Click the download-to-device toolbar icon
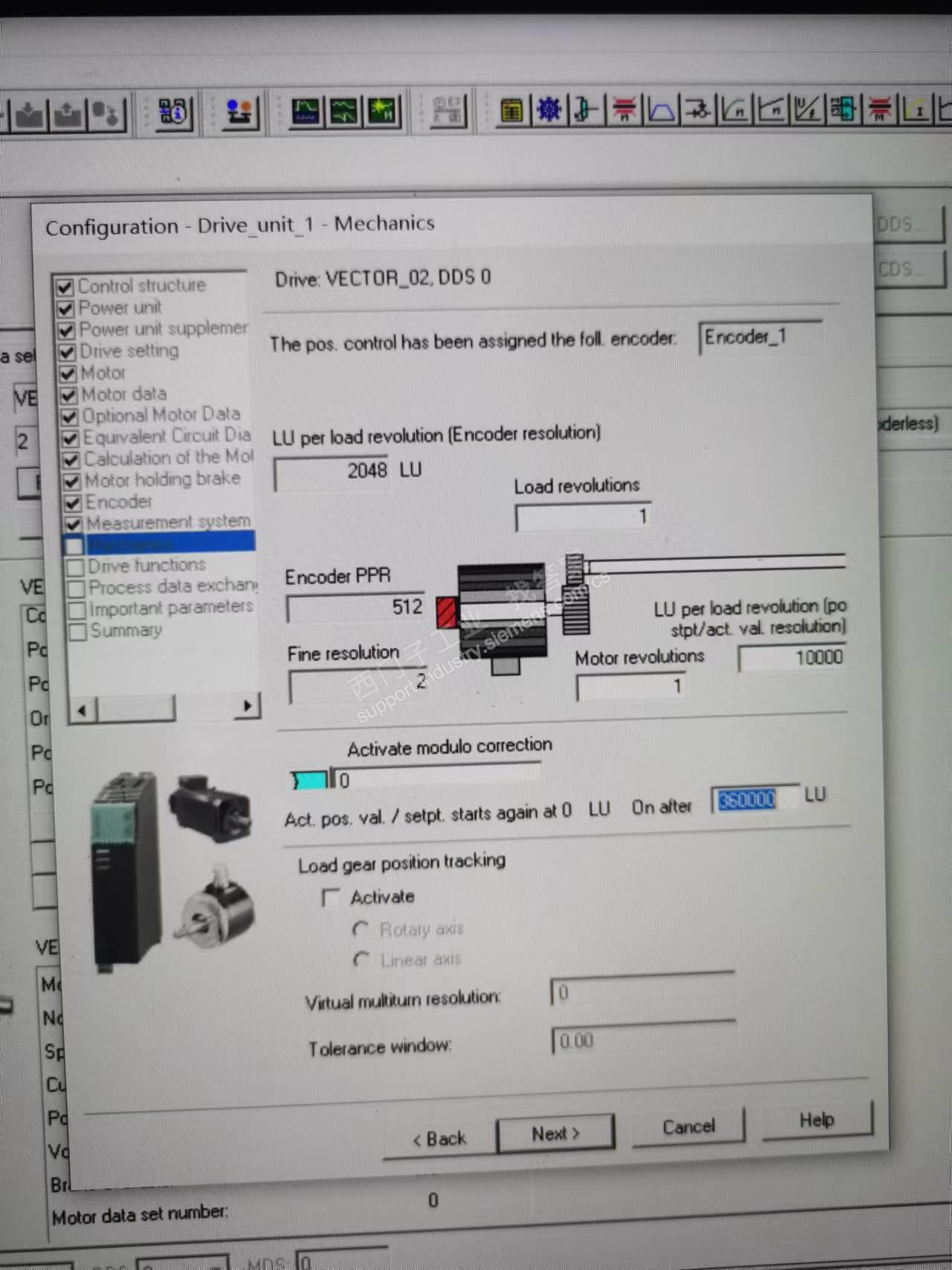Viewport: 952px width, 1270px height. click(x=29, y=115)
